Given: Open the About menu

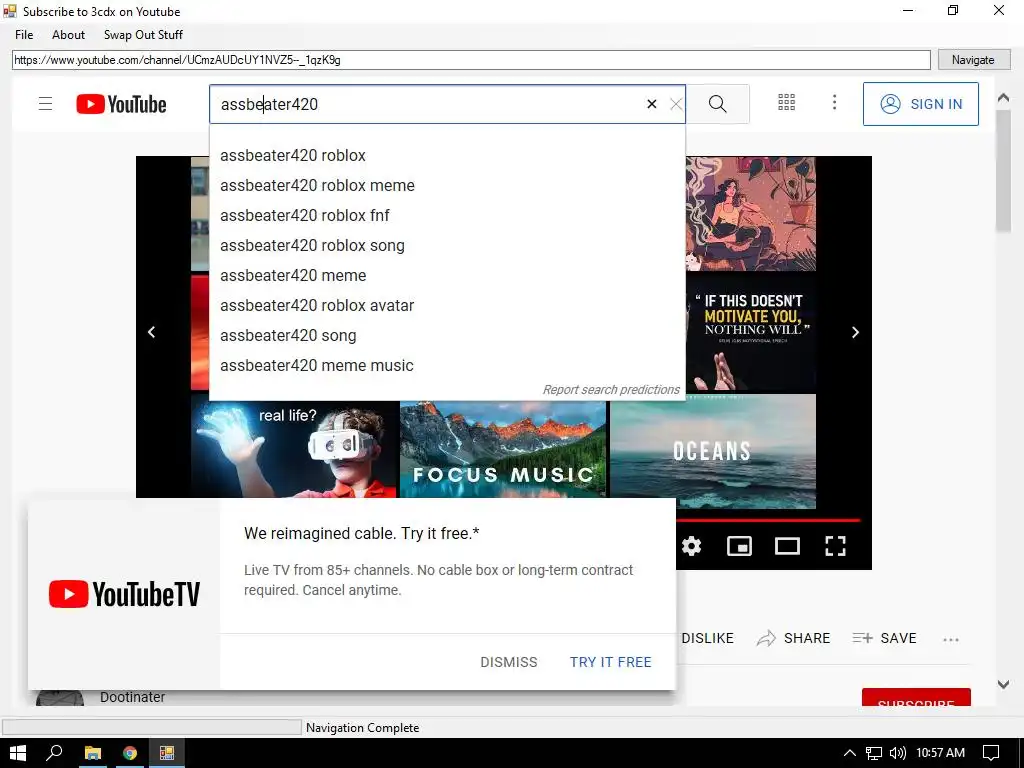Looking at the screenshot, I should point(69,35).
